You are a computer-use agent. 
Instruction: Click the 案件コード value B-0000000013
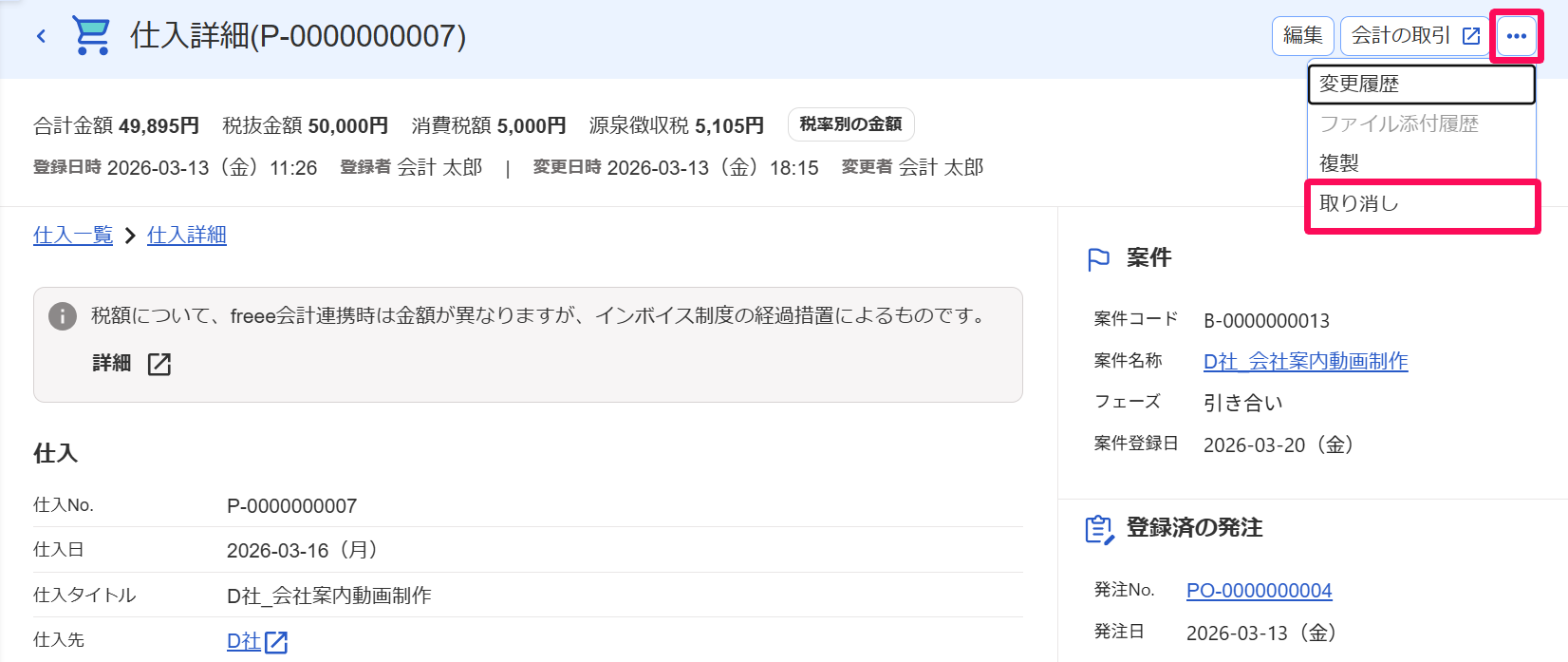click(1267, 321)
